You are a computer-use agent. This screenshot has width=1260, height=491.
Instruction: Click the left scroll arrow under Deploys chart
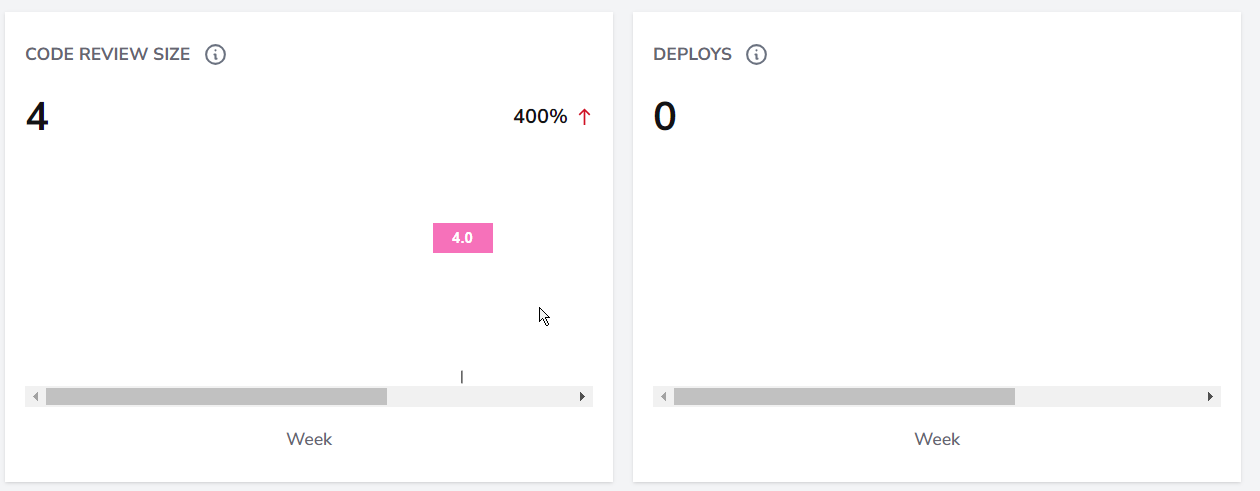tap(663, 397)
